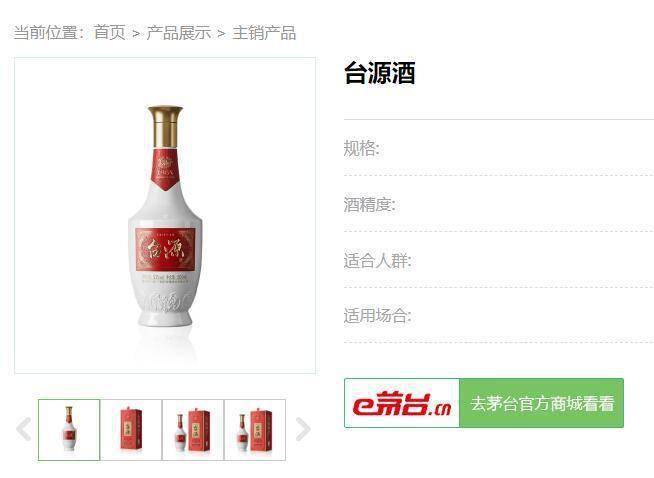Open 首页 breadcrumb link
654x478 pixels.
click(109, 33)
